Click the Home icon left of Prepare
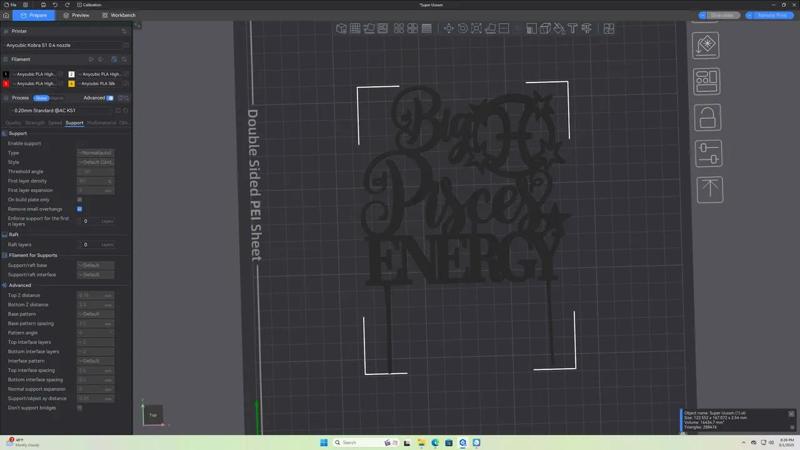800x450 pixels. [x=6, y=15]
